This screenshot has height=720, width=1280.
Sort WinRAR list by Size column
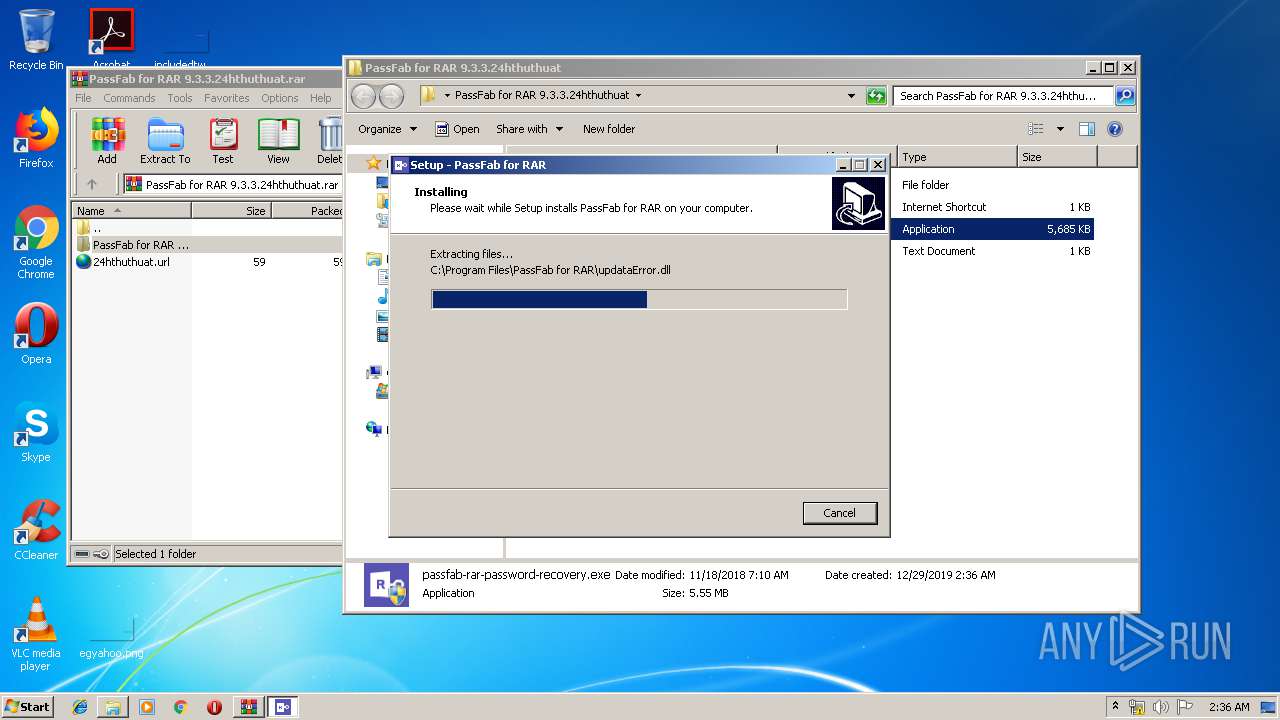click(x=231, y=211)
